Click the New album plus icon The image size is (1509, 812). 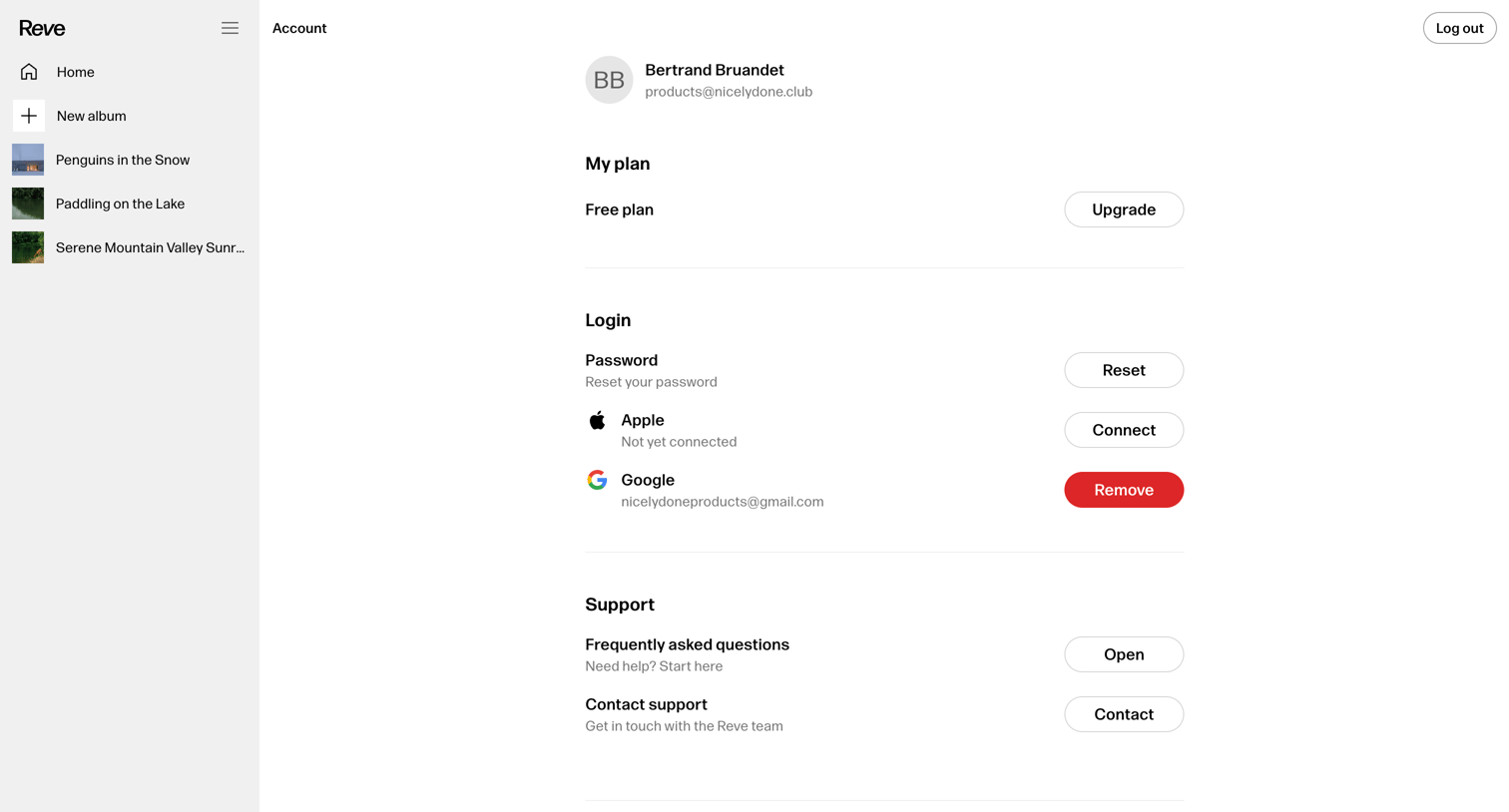tap(29, 116)
